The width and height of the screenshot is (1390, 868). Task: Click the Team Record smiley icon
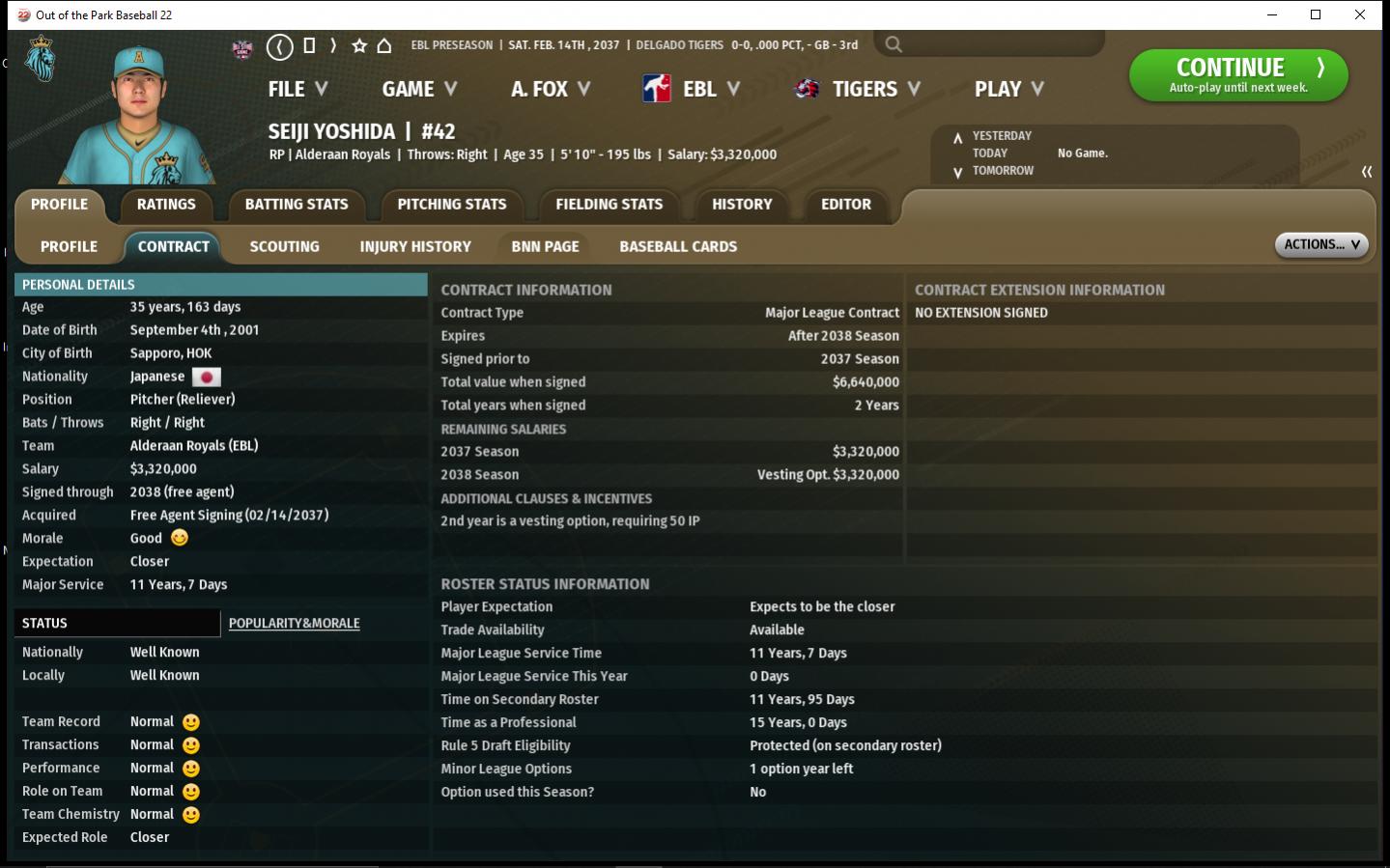tap(191, 722)
